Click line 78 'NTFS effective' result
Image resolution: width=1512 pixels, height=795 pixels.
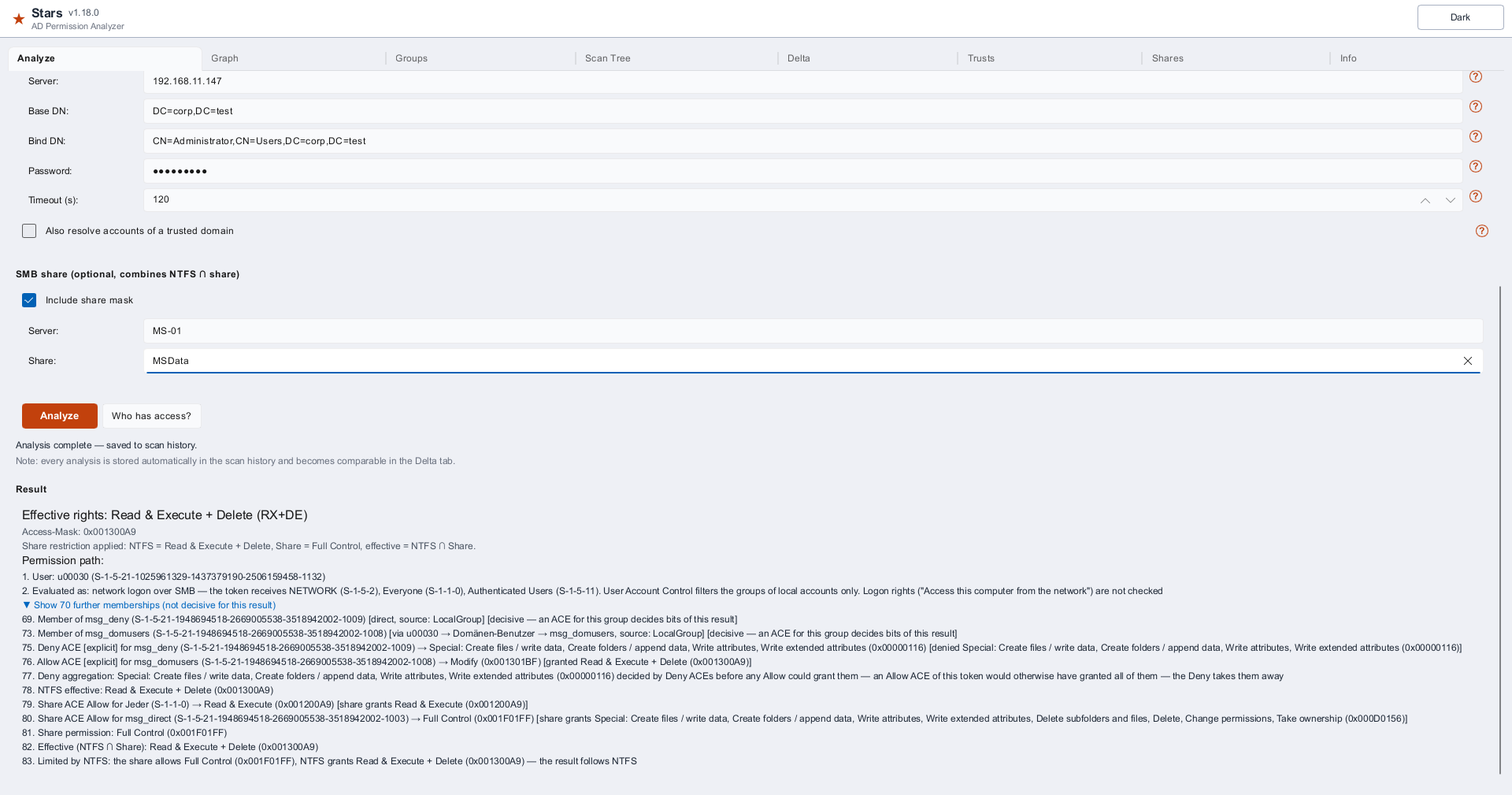147,690
